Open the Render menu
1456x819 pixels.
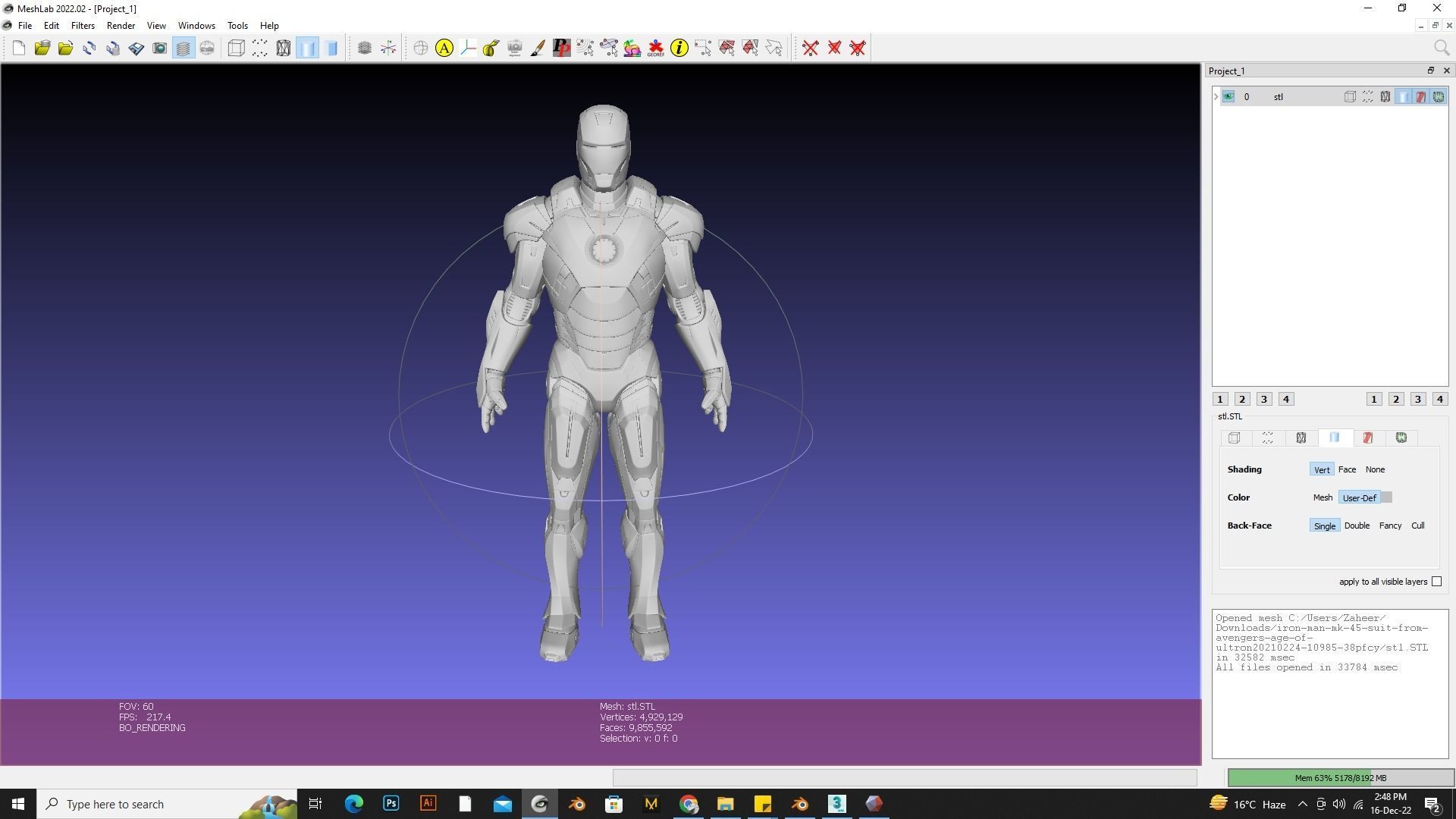[121, 26]
